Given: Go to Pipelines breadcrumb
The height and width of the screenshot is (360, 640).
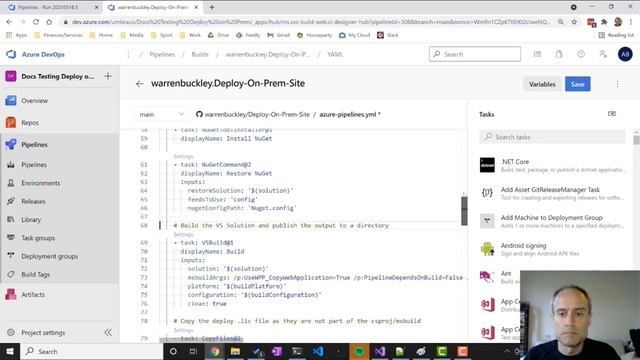Looking at the screenshot, I should pyautogui.click(x=162, y=54).
